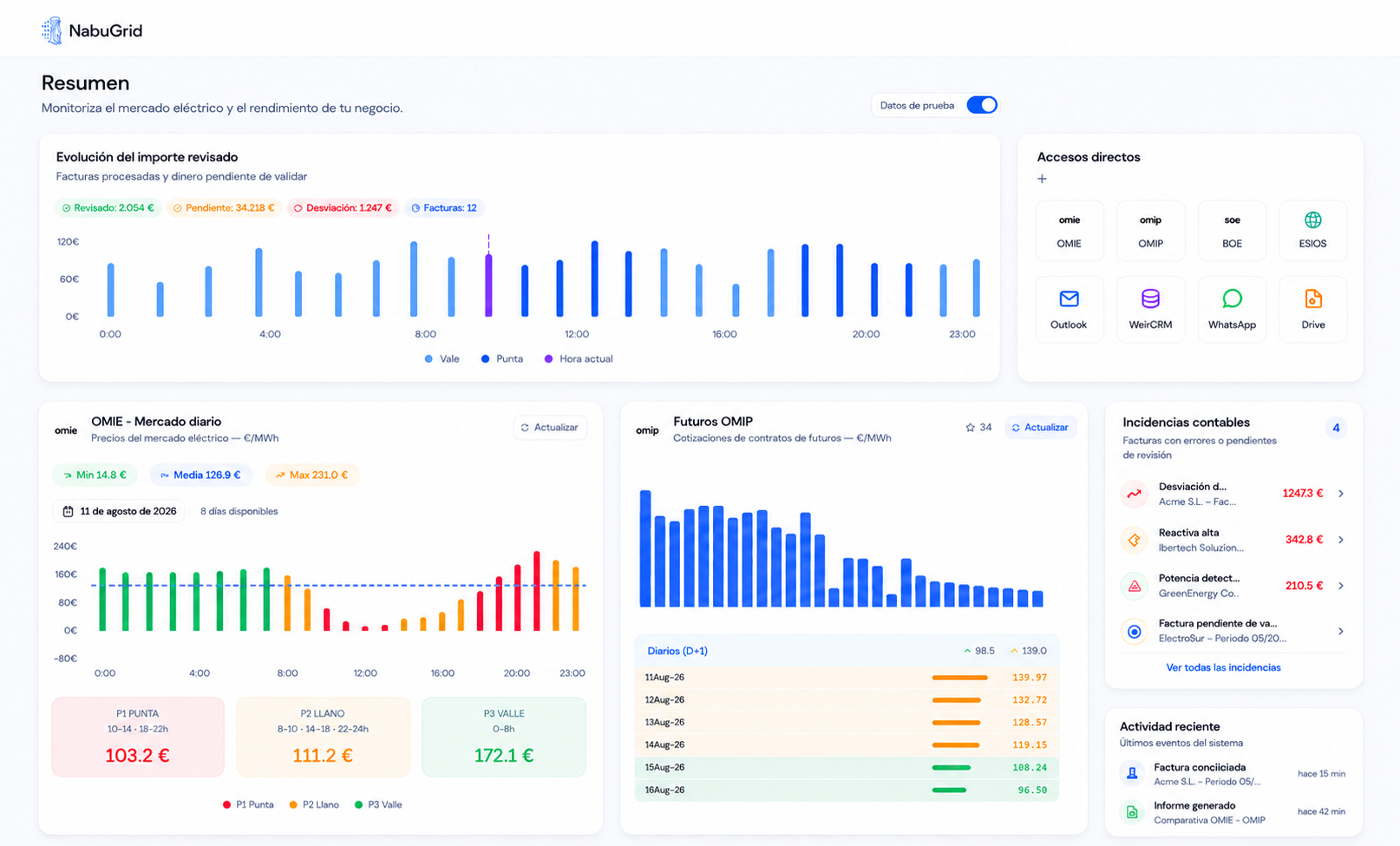The height and width of the screenshot is (846, 1400).
Task: Click the 8 días disponibles label
Action: (239, 511)
